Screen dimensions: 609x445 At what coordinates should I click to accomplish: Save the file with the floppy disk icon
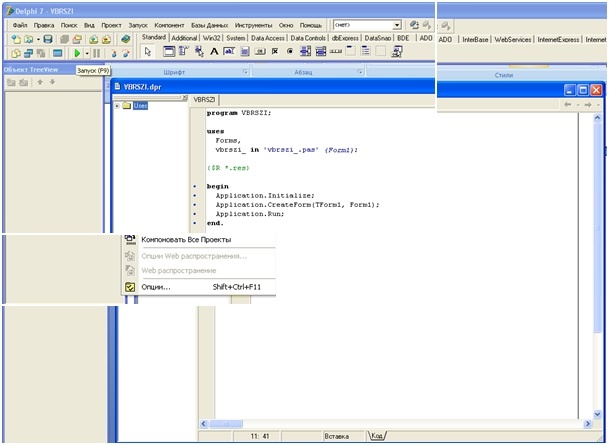48,39
